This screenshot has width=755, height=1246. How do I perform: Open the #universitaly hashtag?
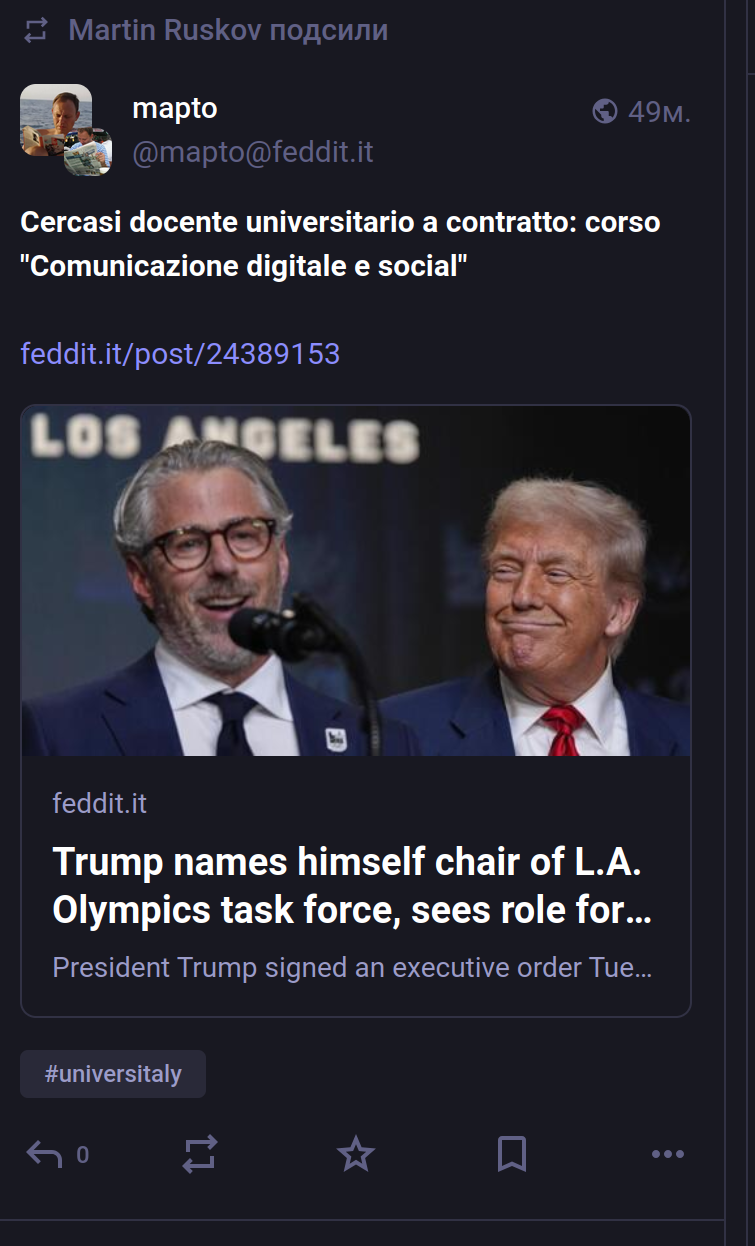(x=113, y=1074)
